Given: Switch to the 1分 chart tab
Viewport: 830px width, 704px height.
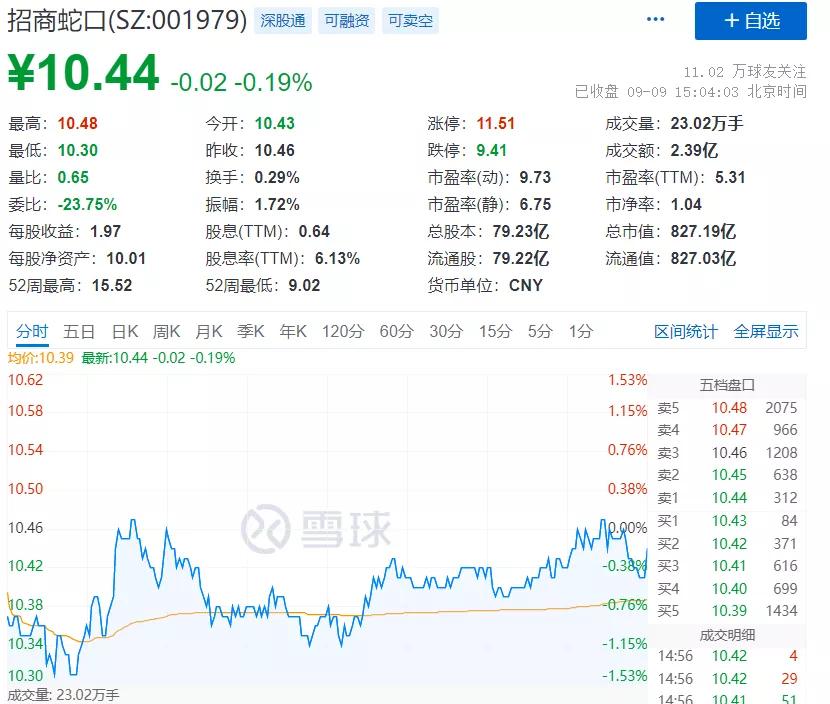Looking at the screenshot, I should (x=581, y=331).
